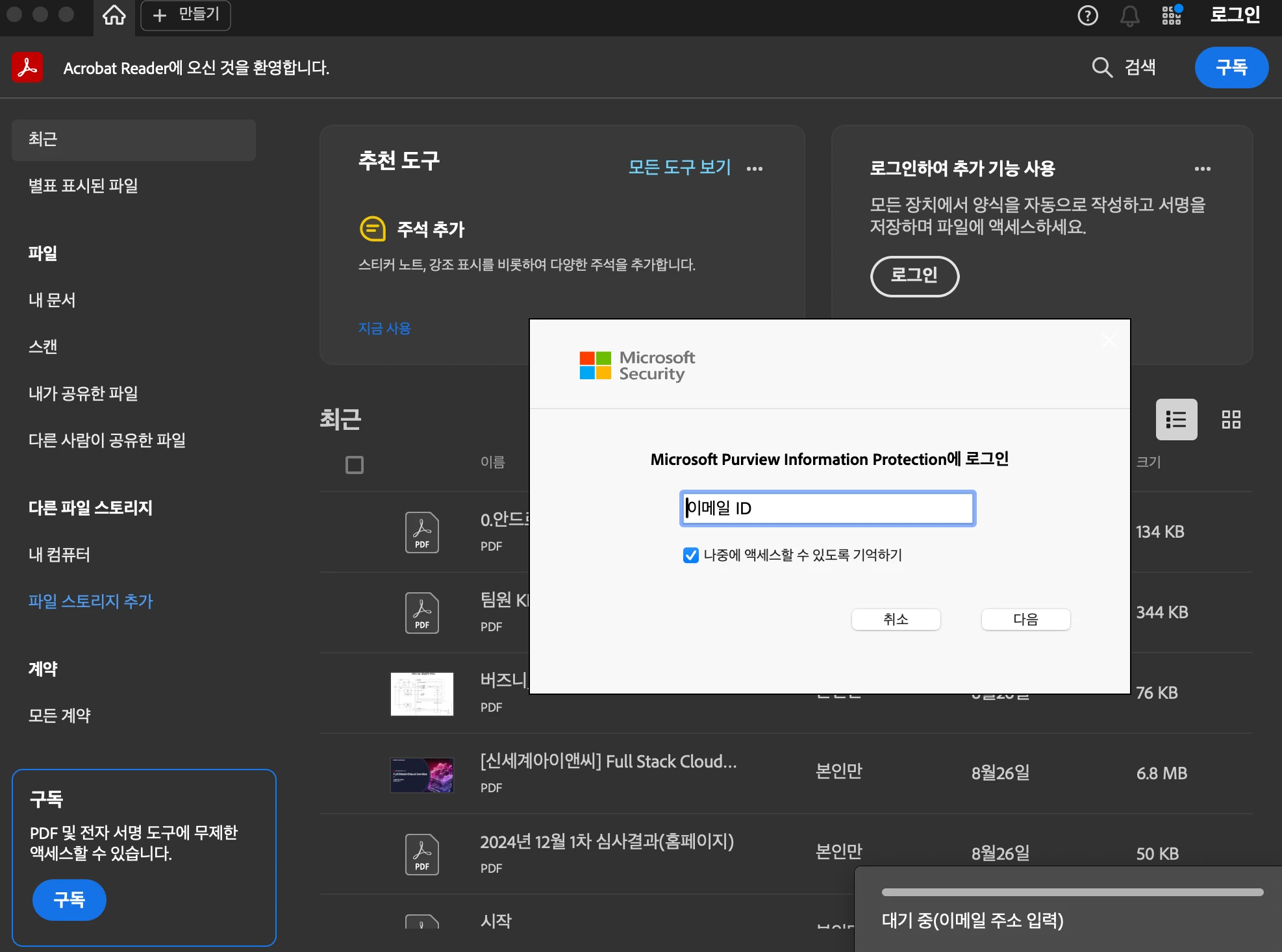Viewport: 1282px width, 952px height.
Task: Open the recommended tools more options menu
Action: pyautogui.click(x=755, y=169)
